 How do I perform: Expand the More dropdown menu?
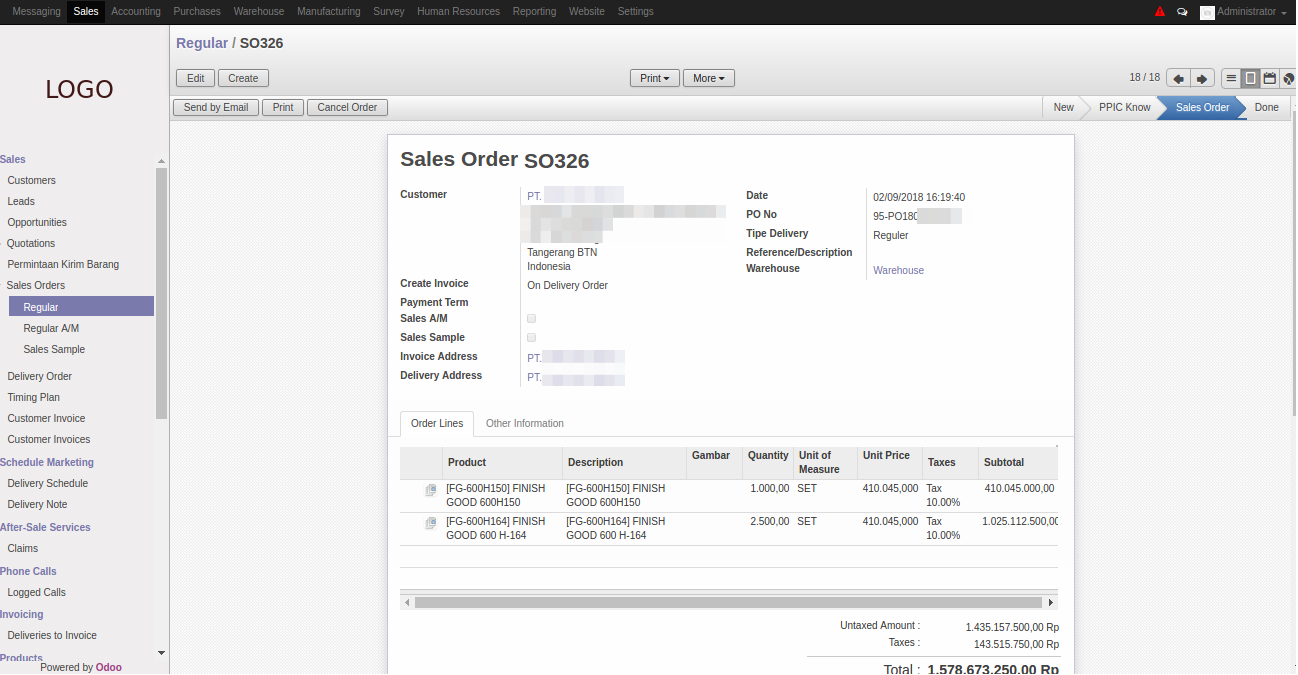[x=709, y=78]
